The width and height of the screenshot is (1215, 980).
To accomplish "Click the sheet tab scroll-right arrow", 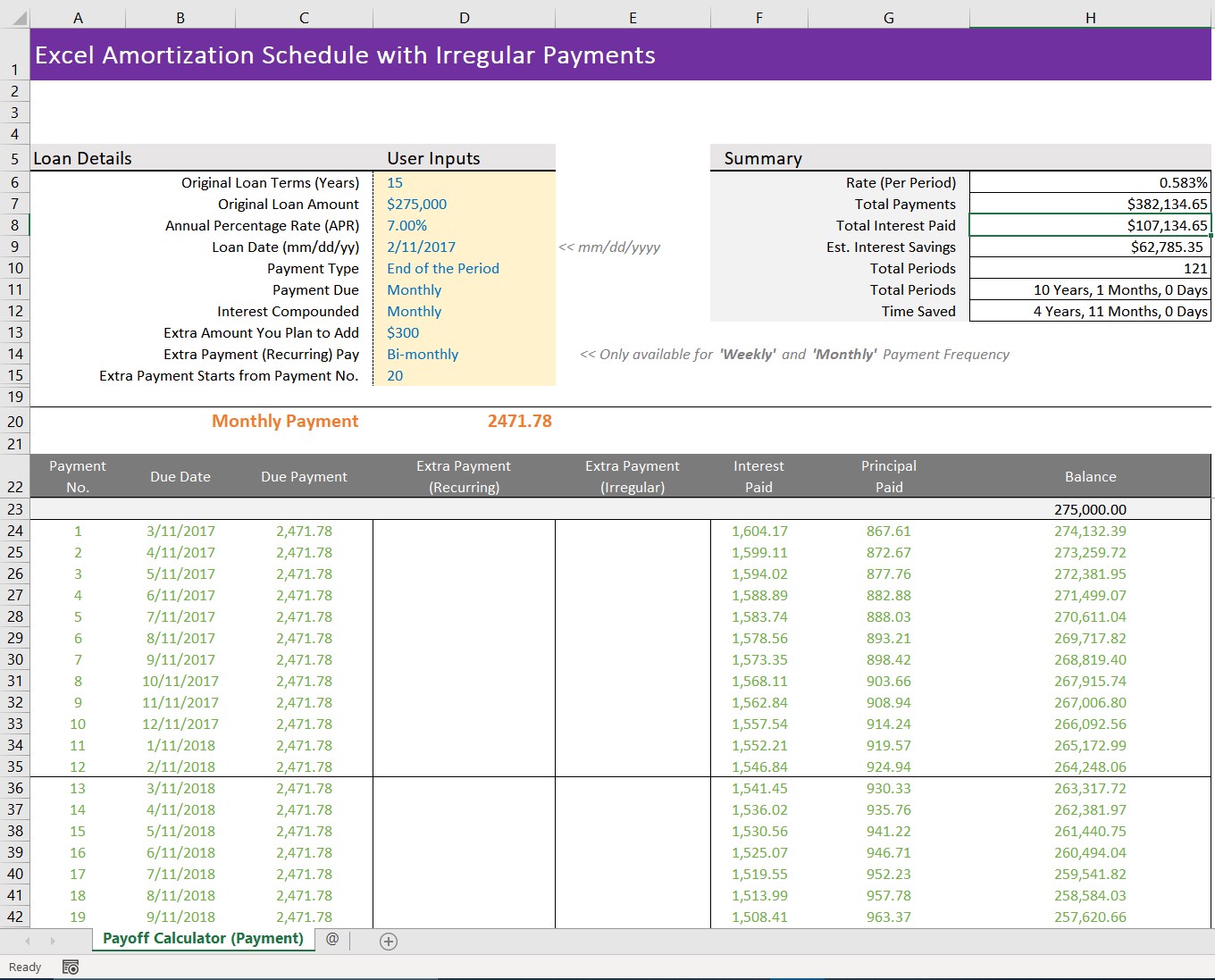I will [53, 941].
